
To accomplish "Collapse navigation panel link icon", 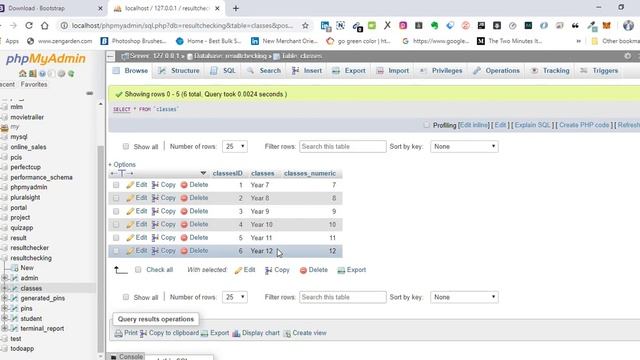I will click(x=89, y=93).
